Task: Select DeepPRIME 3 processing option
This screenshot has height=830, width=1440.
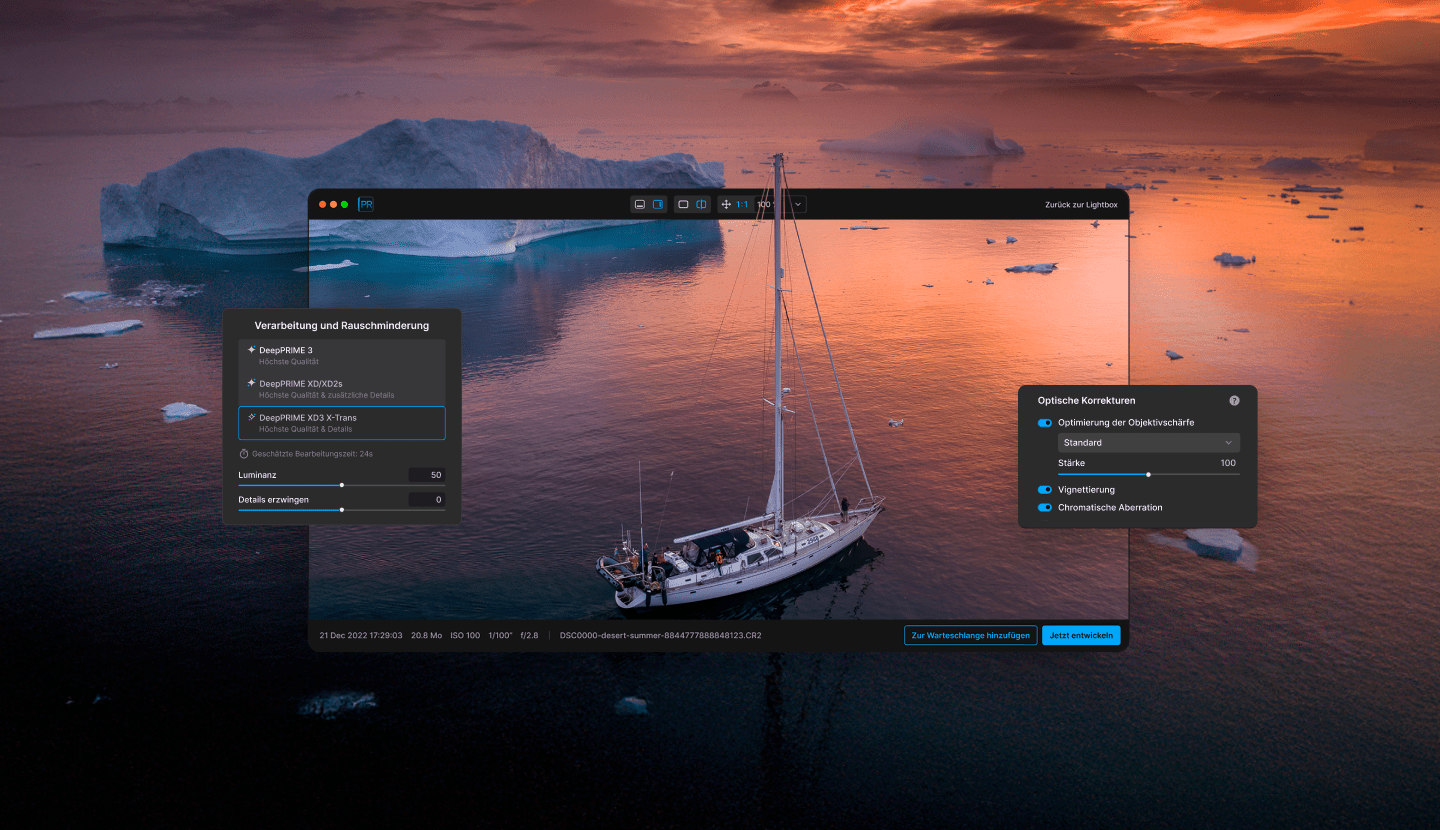Action: click(341, 355)
